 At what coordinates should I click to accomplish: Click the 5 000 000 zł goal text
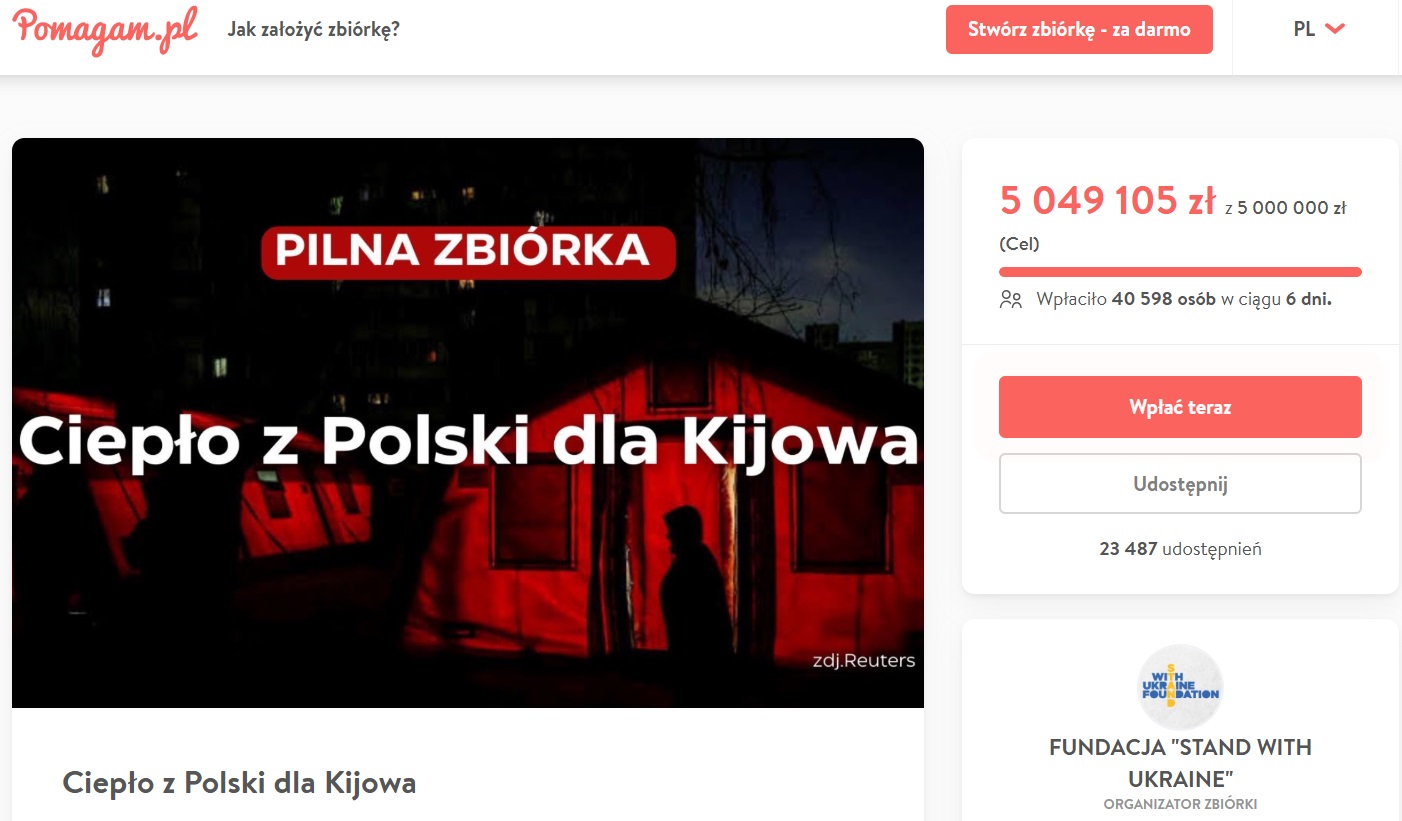(1292, 208)
